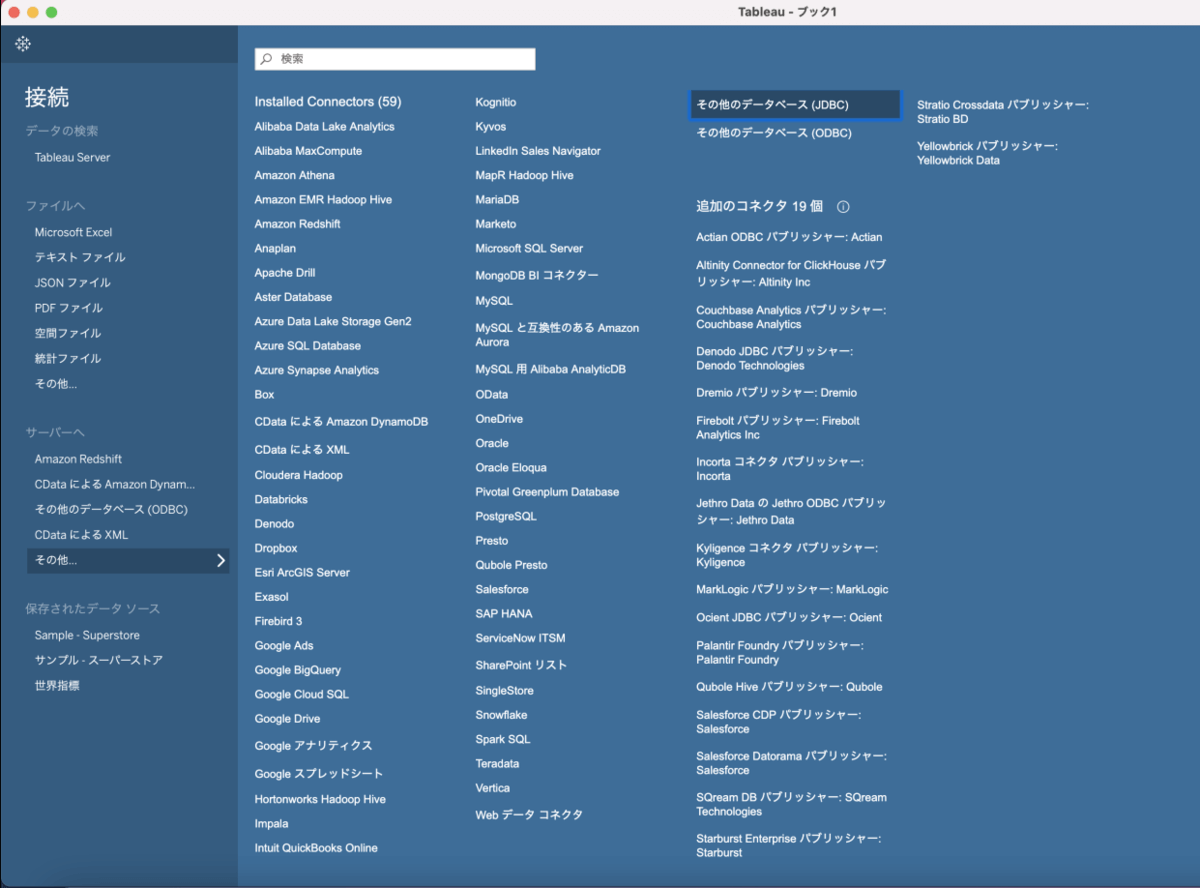Select その他のデータベース (JDBC) highlighted entry
This screenshot has width=1200, height=888.
(795, 104)
